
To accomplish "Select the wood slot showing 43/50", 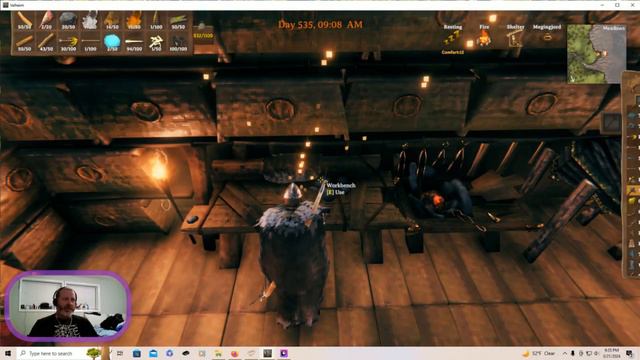I will click(46, 42).
